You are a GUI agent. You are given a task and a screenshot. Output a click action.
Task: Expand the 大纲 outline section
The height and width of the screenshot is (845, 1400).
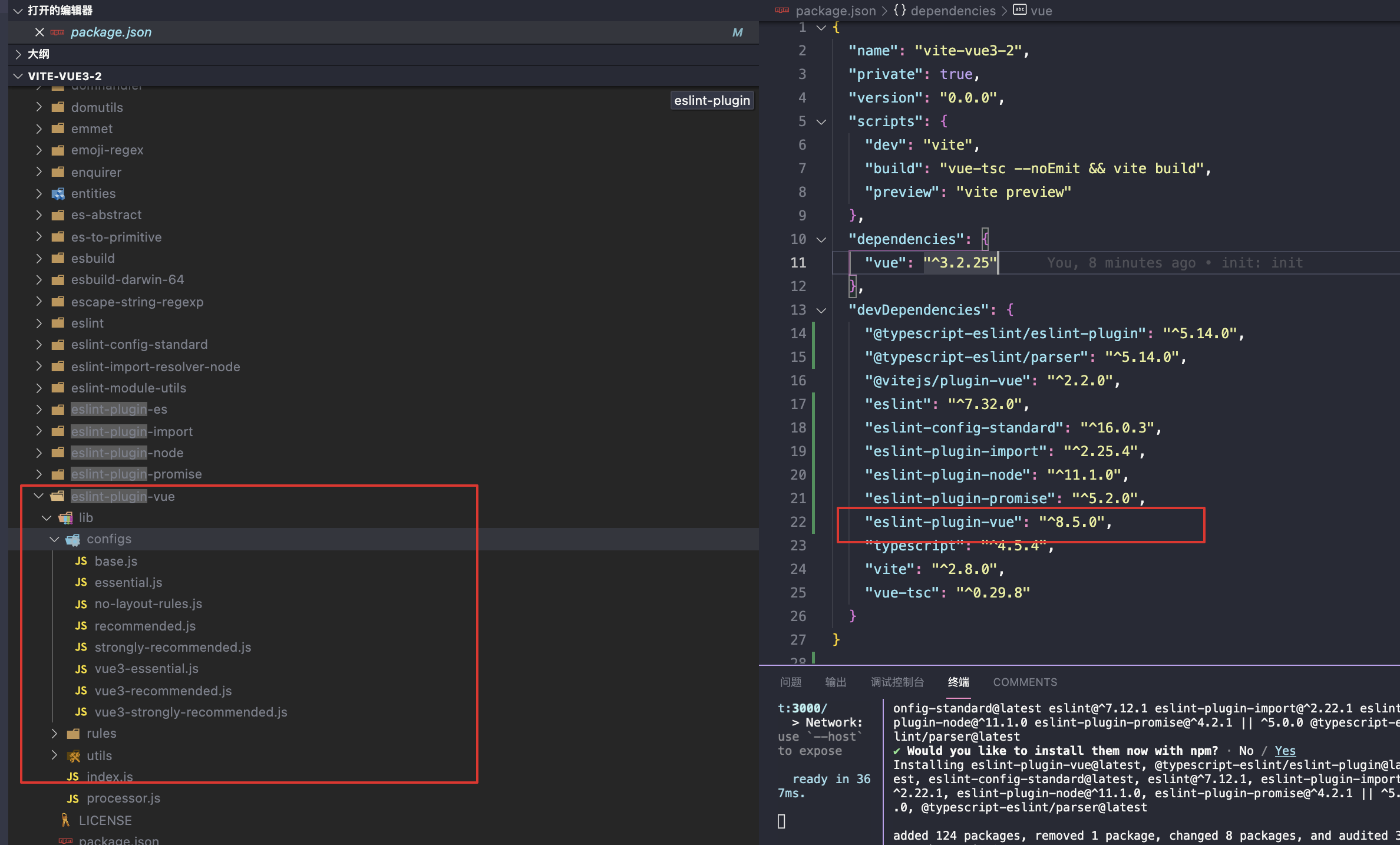coord(18,54)
